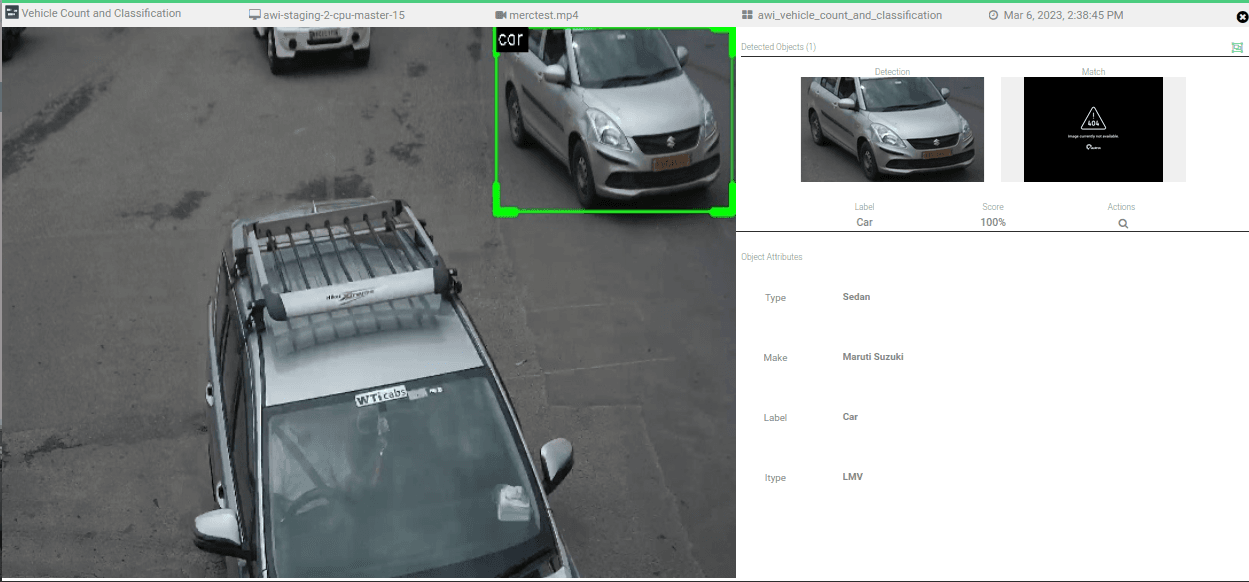Click the grid icon beside awi_vehicle_count_and_classification
The width and height of the screenshot is (1249, 582).
747,16
